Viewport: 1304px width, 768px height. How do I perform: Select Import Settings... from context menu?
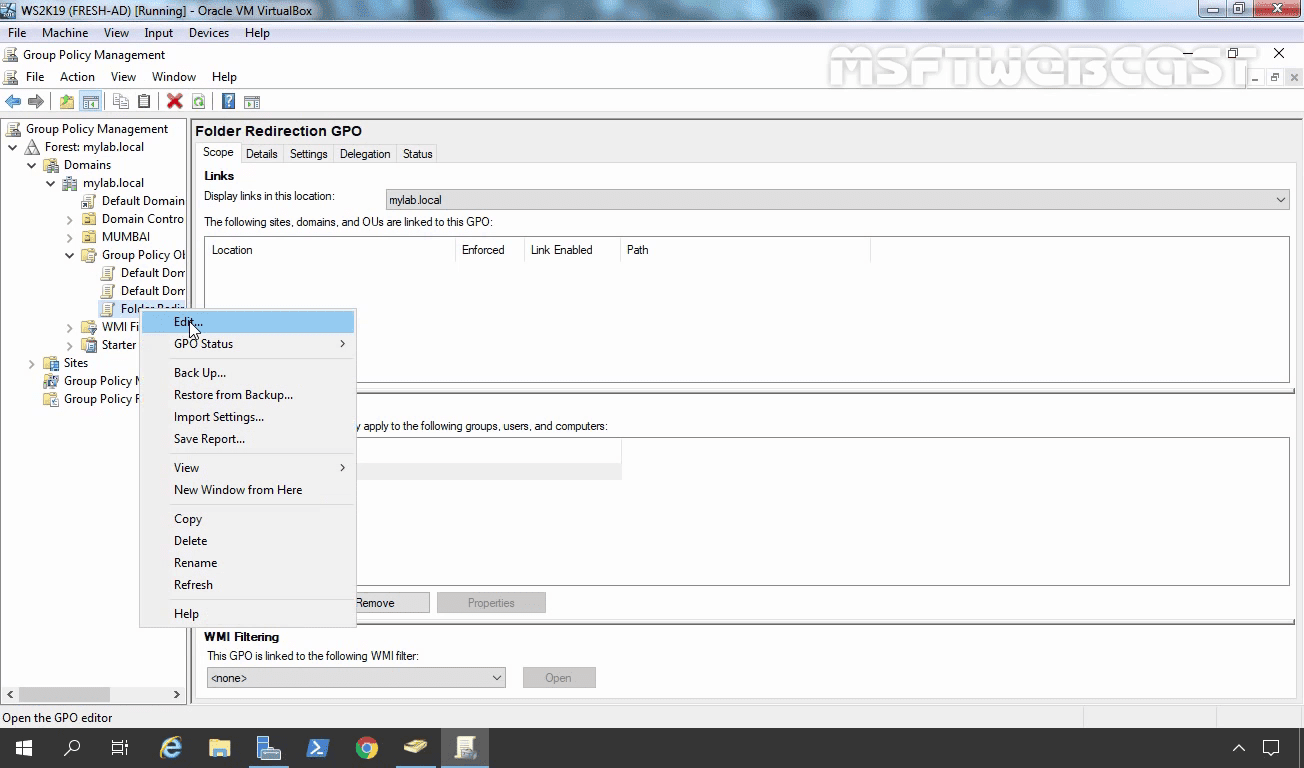(x=248, y=417)
